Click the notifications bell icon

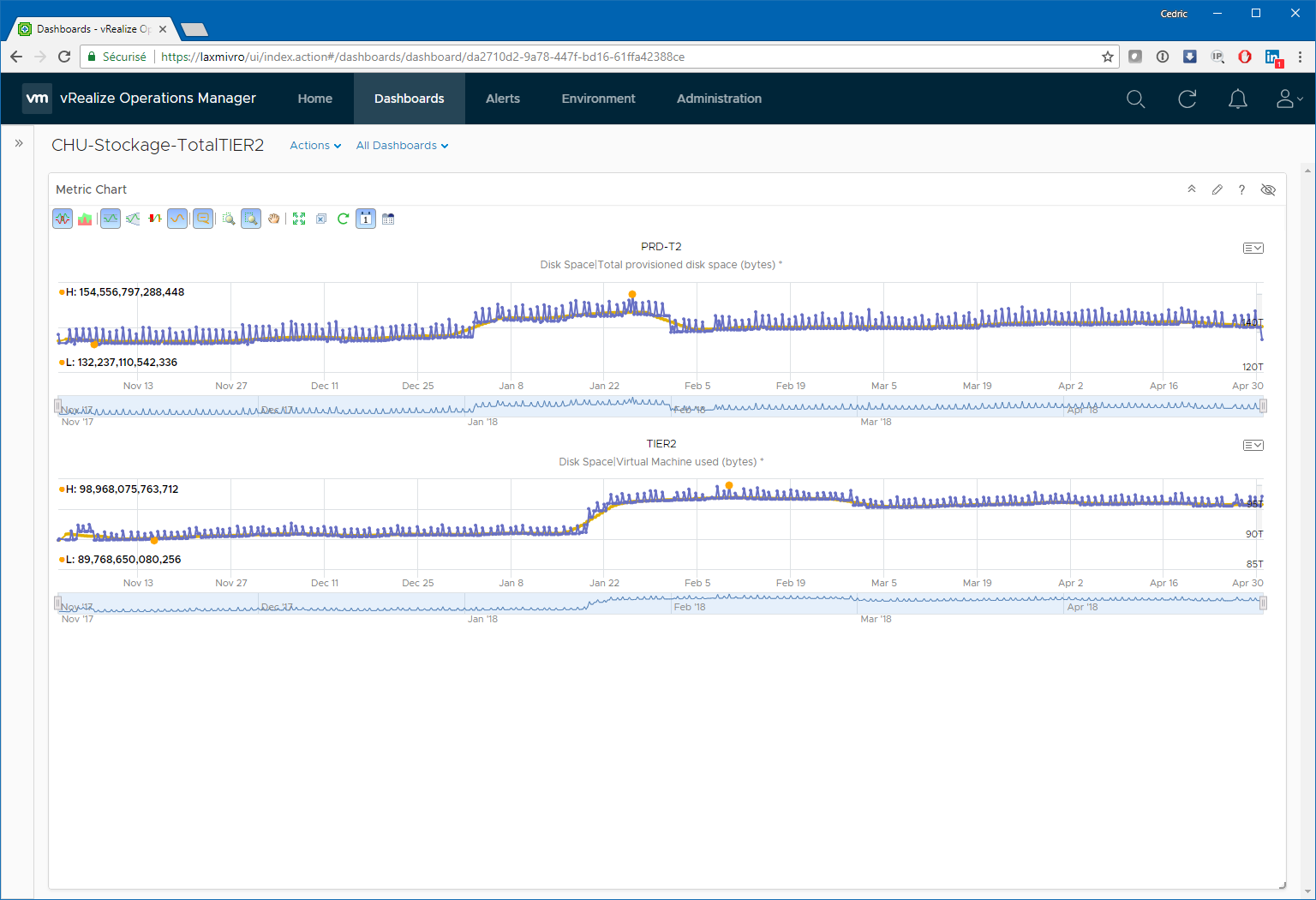1238,99
